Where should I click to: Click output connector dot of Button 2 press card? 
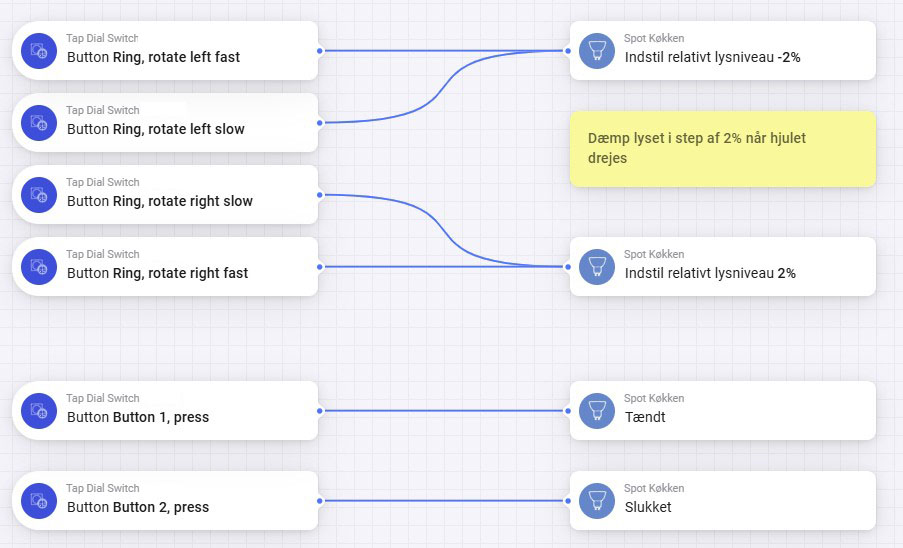319,500
